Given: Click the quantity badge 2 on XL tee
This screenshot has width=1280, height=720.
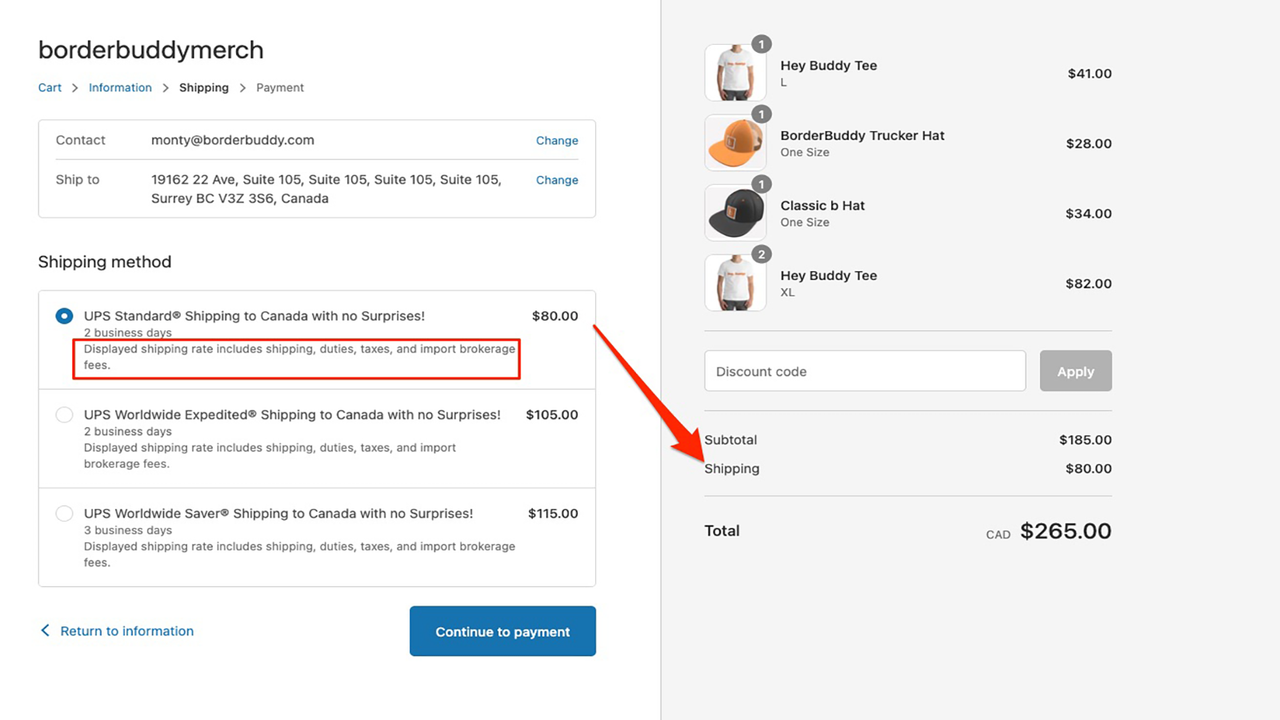Looking at the screenshot, I should tap(761, 255).
